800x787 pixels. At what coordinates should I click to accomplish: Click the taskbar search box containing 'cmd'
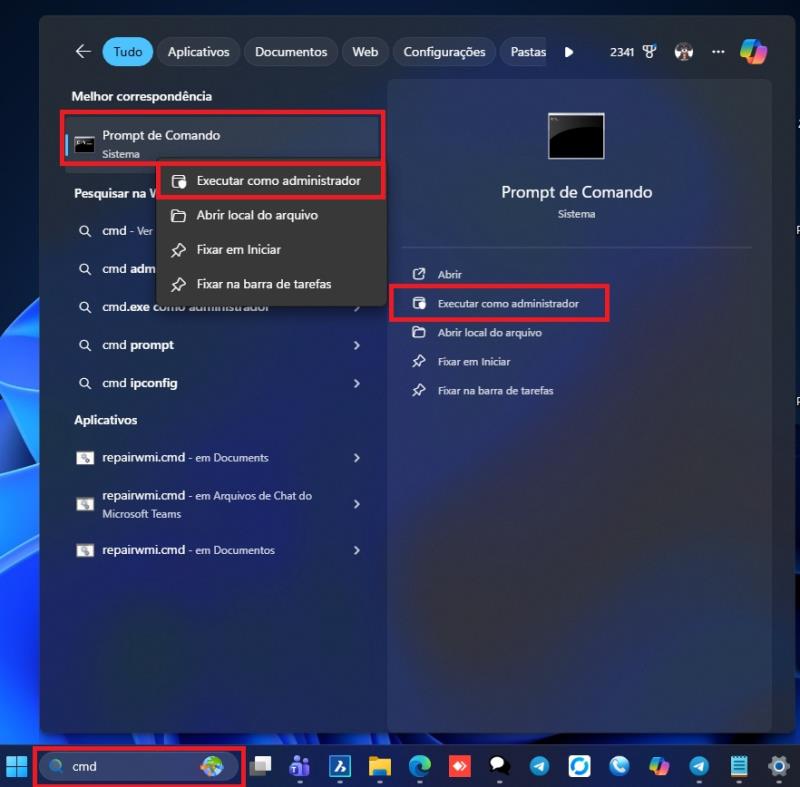[130, 766]
